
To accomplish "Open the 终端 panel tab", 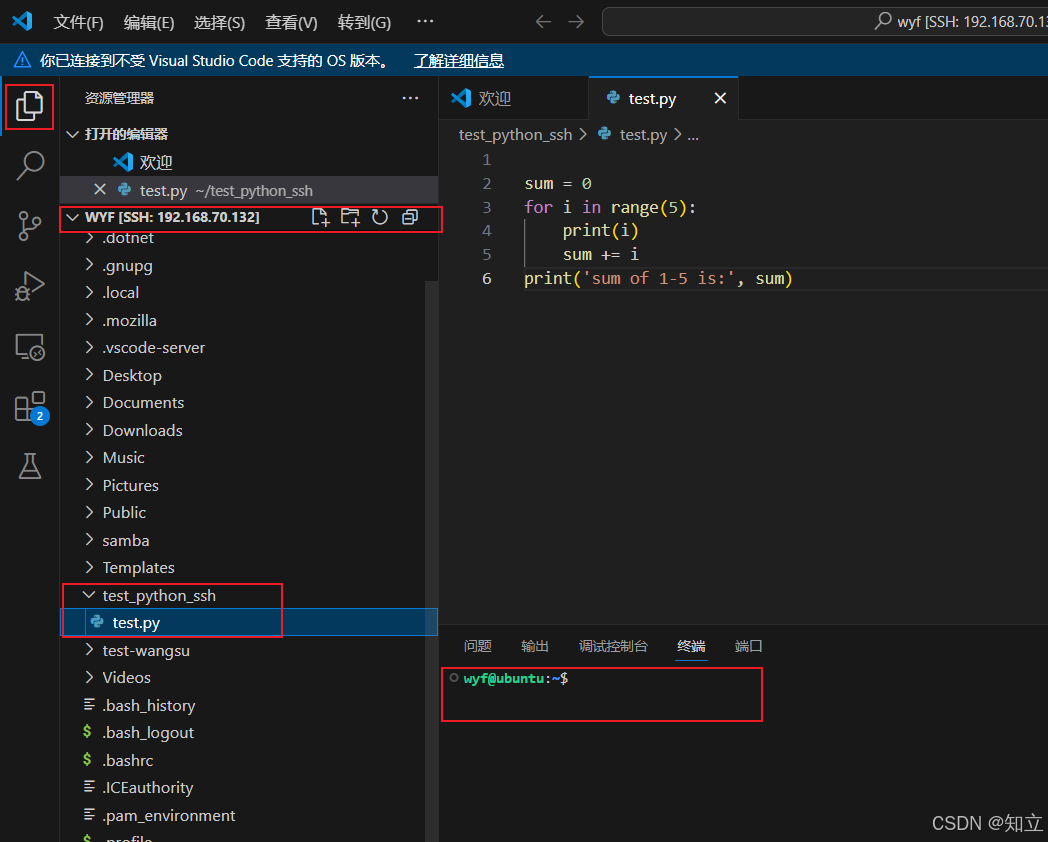I will click(x=691, y=646).
